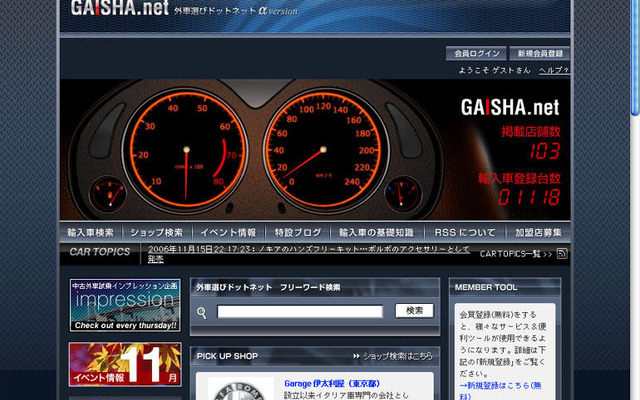Click the 輸入車登録台数 01118 counter
Screen dimensions: 640x400
click(x=520, y=189)
